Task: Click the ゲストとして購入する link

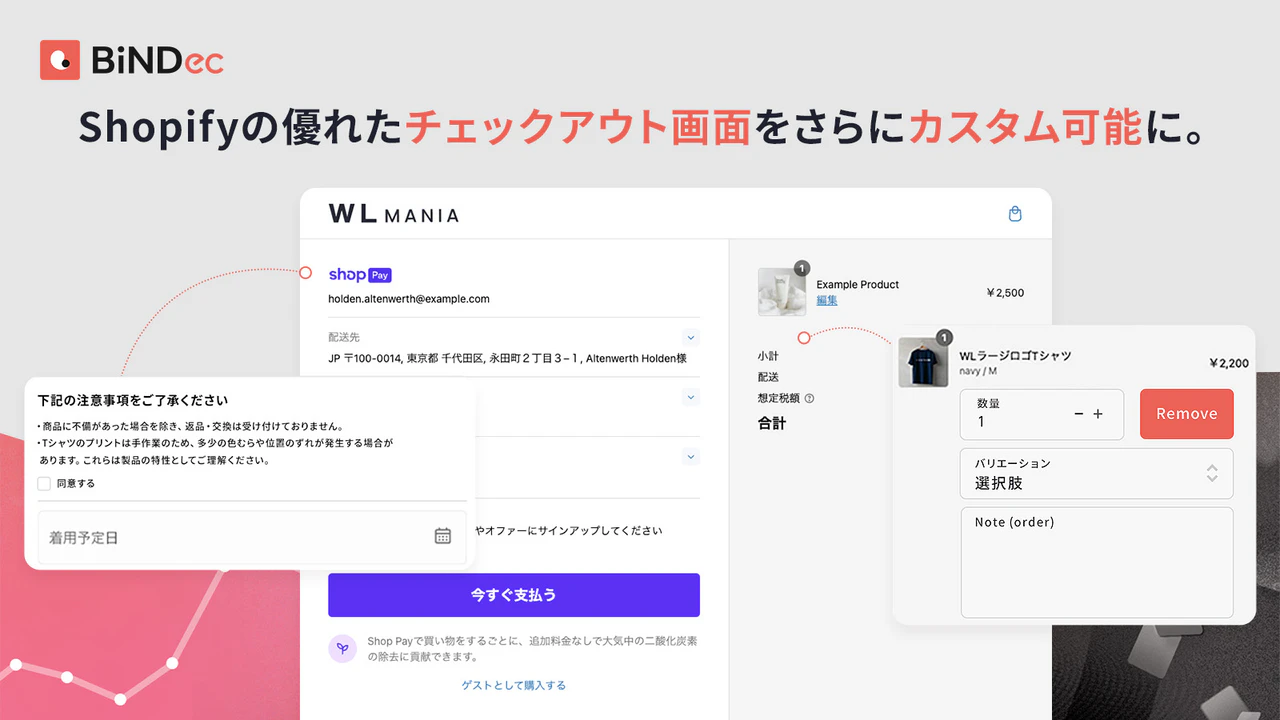Action: point(514,685)
